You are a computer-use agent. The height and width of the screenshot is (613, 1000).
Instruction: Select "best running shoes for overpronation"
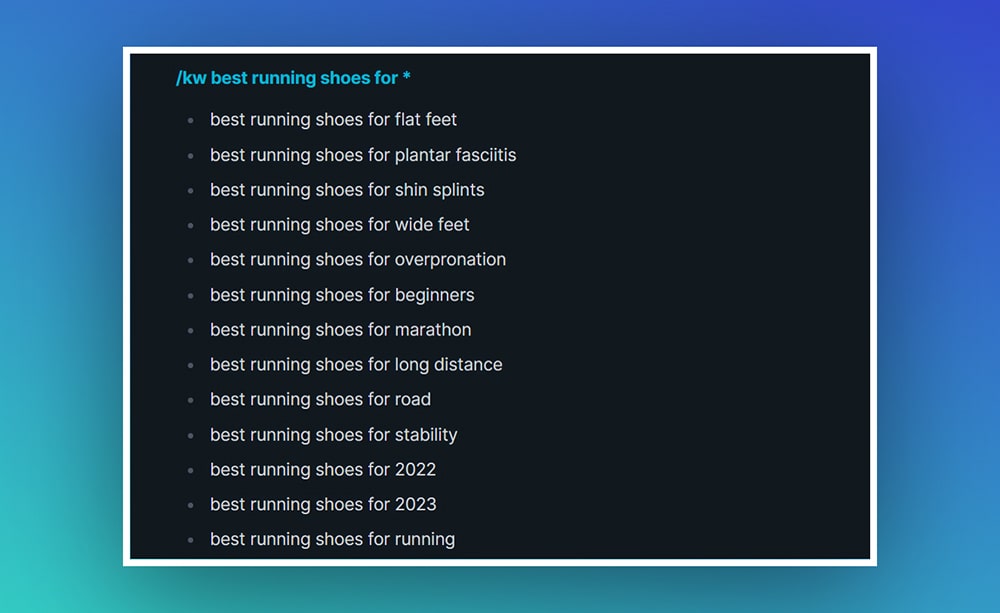358,260
